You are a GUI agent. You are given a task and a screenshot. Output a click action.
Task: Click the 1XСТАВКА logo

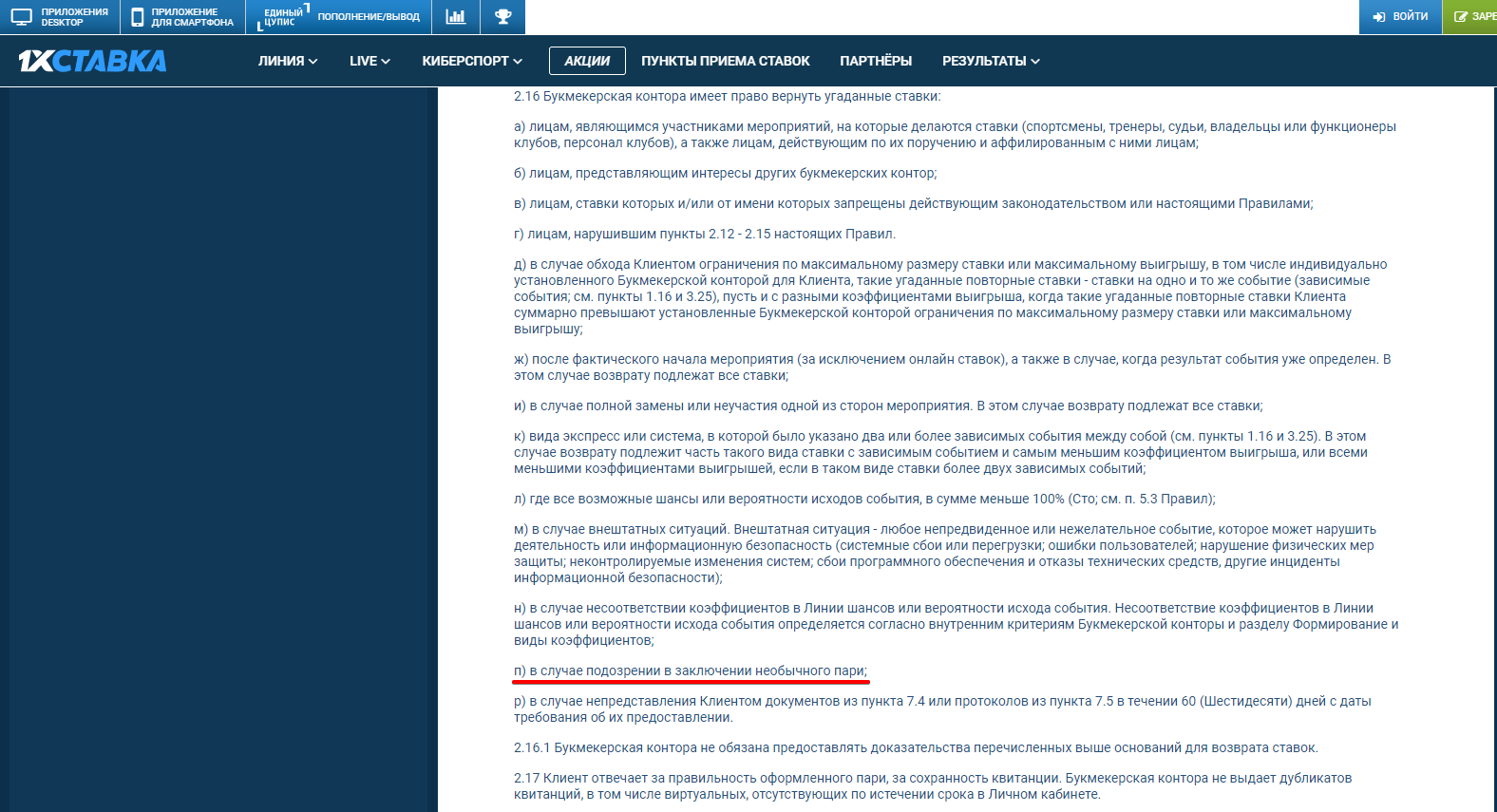(92, 61)
